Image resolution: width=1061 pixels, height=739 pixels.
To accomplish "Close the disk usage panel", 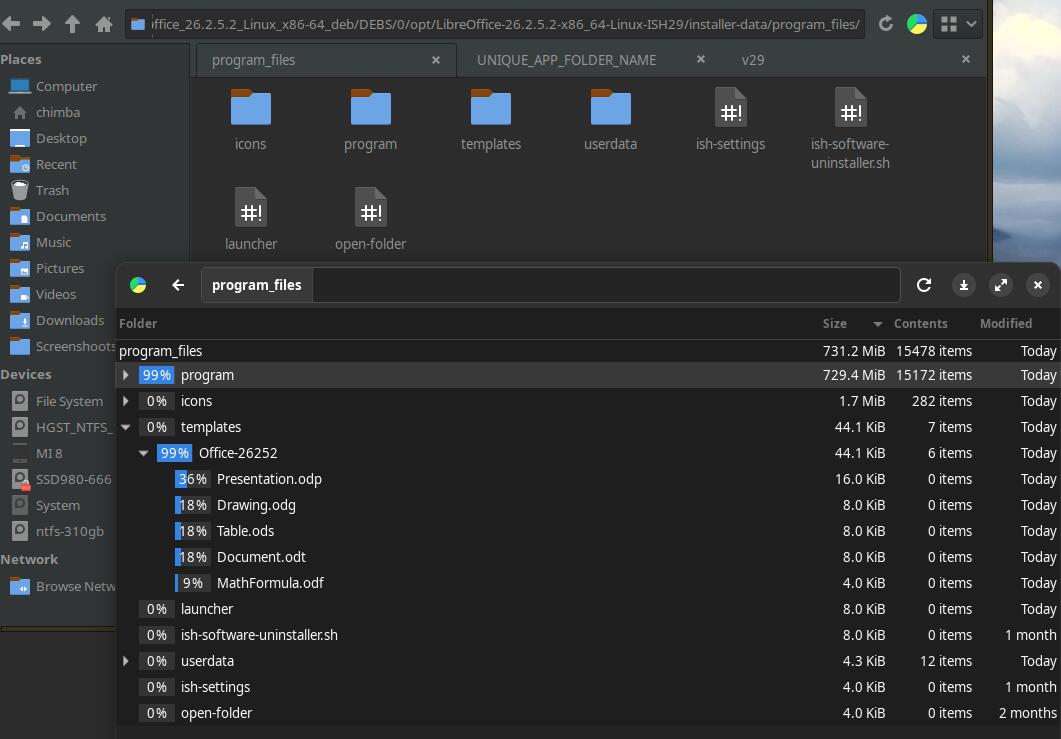I will tap(1037, 285).
